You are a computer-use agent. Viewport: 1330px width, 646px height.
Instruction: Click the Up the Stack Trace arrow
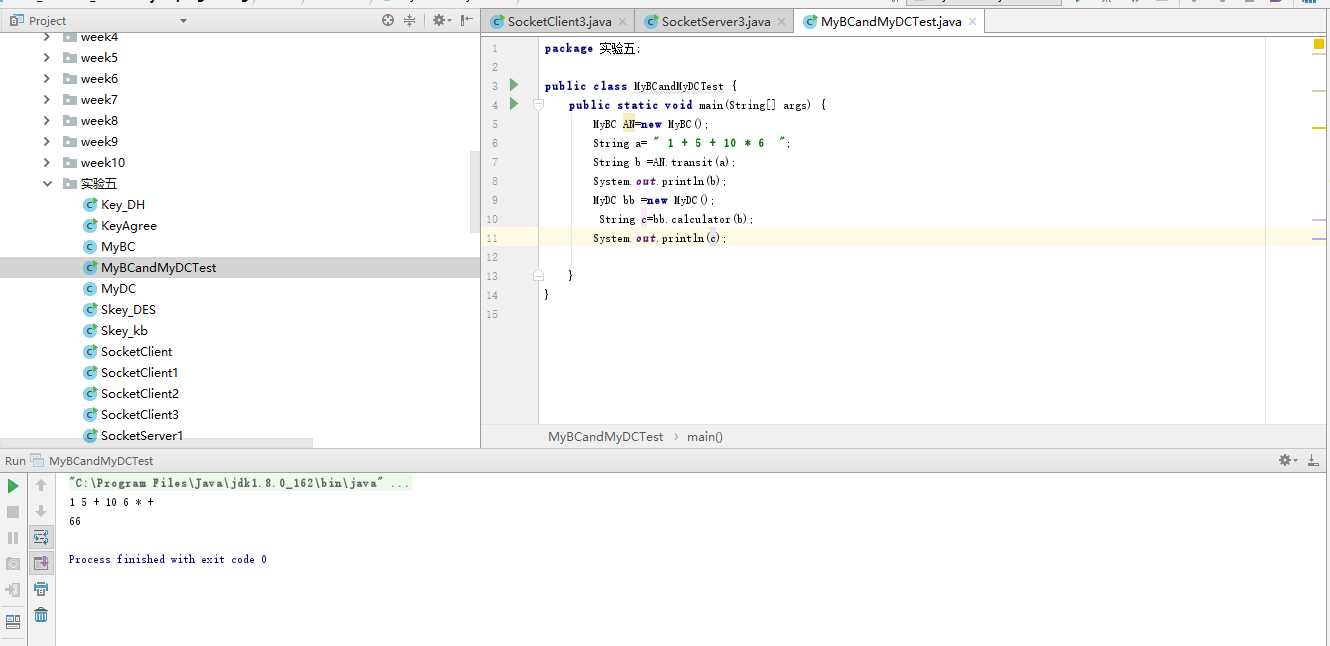[x=41, y=486]
